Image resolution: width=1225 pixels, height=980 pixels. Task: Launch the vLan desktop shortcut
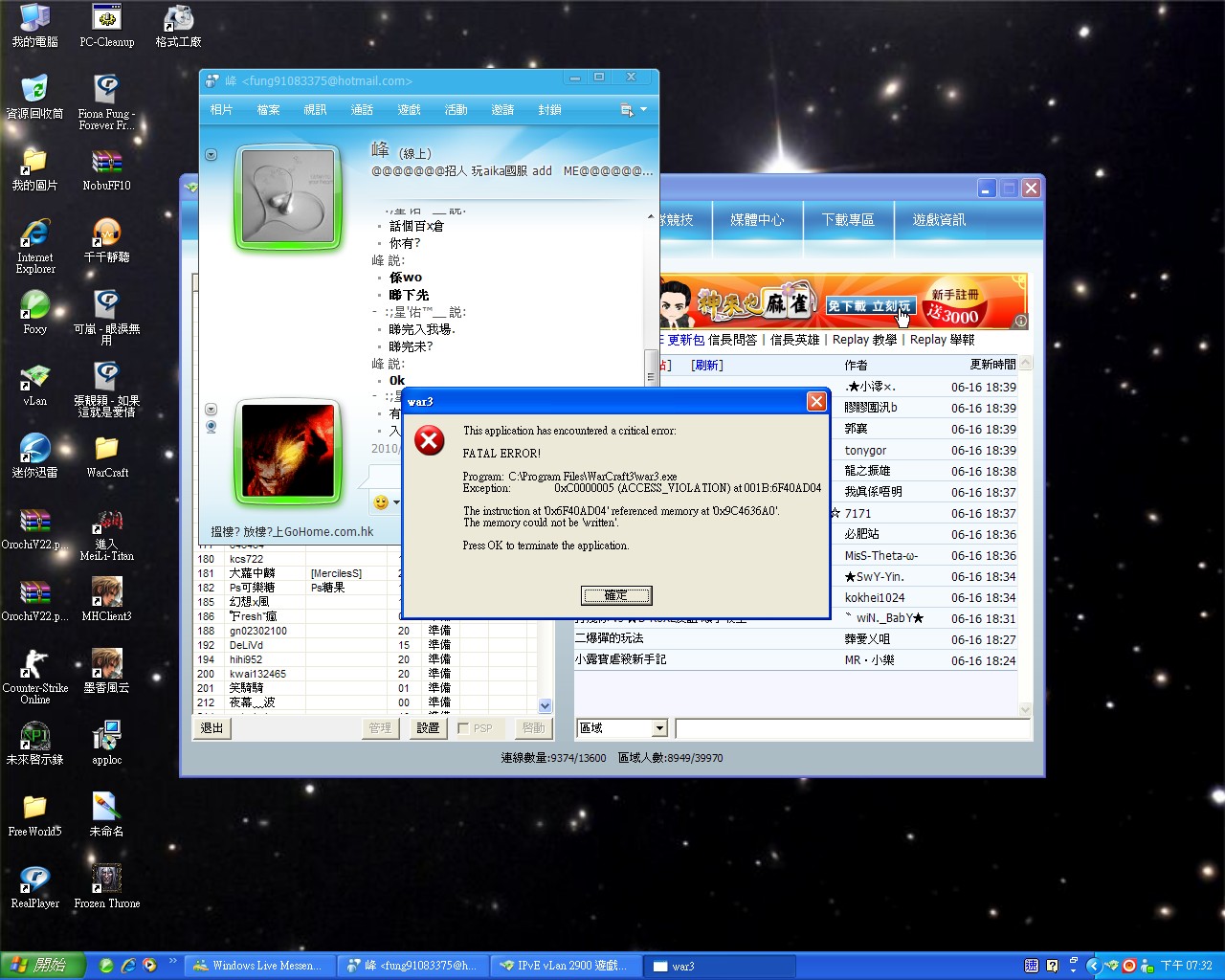pyautogui.click(x=34, y=378)
